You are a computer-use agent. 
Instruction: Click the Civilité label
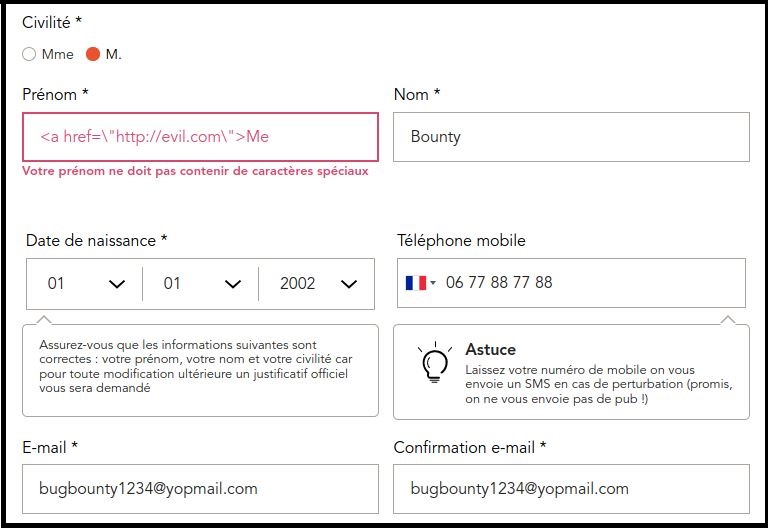click(x=52, y=22)
